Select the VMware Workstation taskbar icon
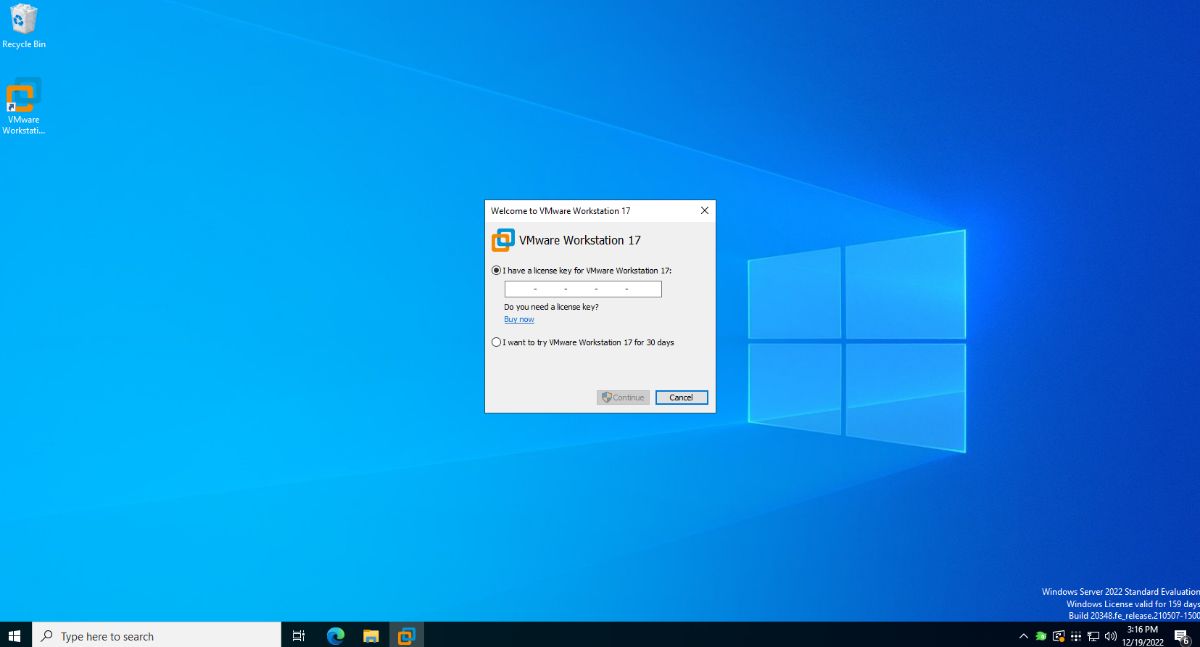 point(406,635)
